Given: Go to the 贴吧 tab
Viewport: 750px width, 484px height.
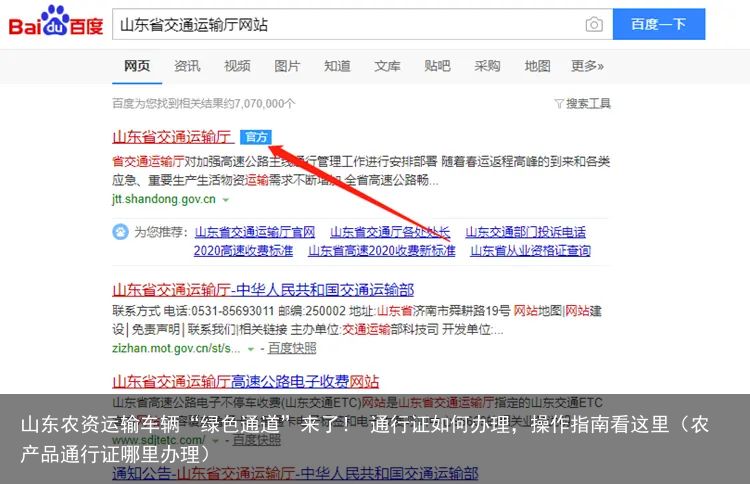Looking at the screenshot, I should tap(437, 66).
